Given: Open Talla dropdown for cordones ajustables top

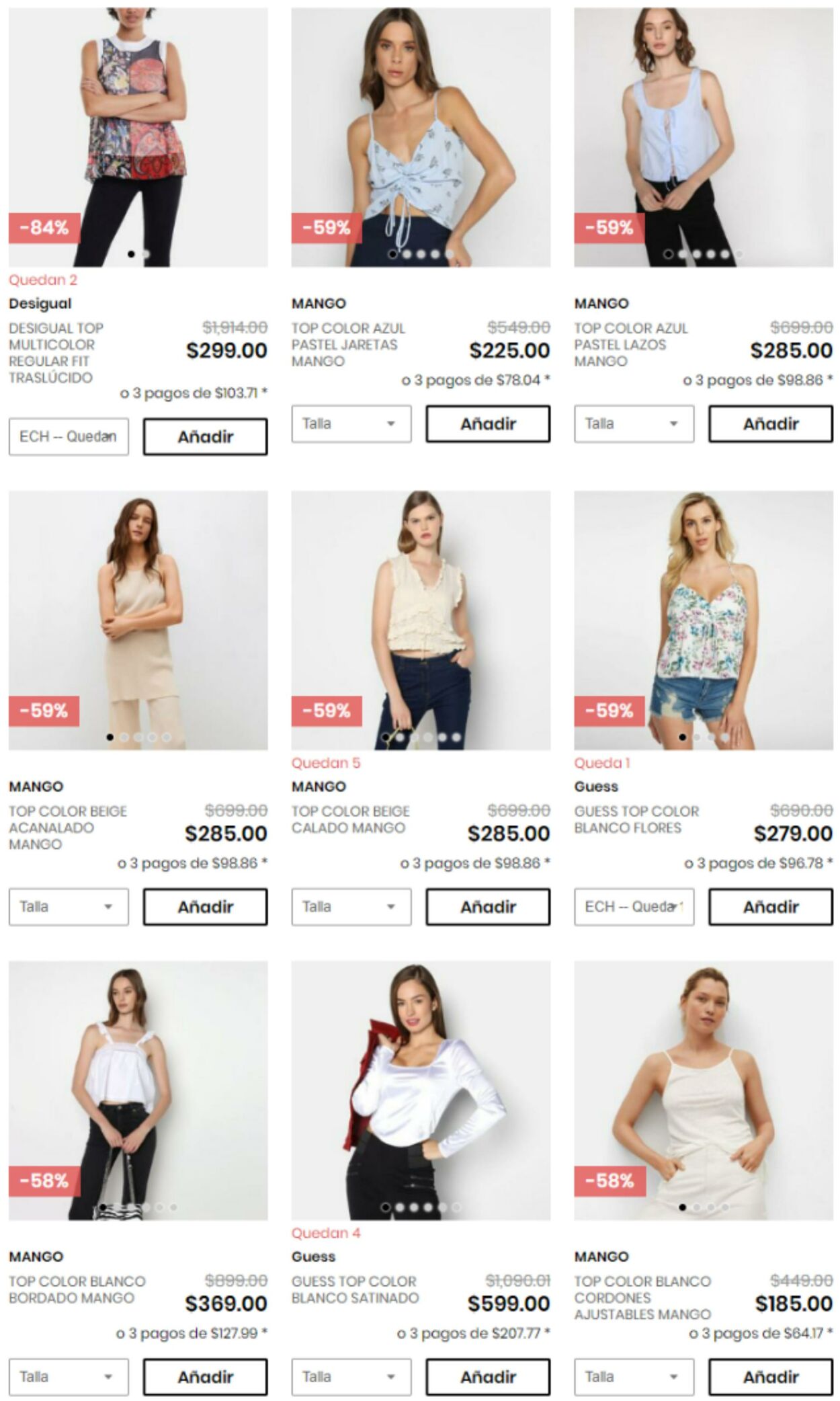Looking at the screenshot, I should pyautogui.click(x=634, y=1377).
